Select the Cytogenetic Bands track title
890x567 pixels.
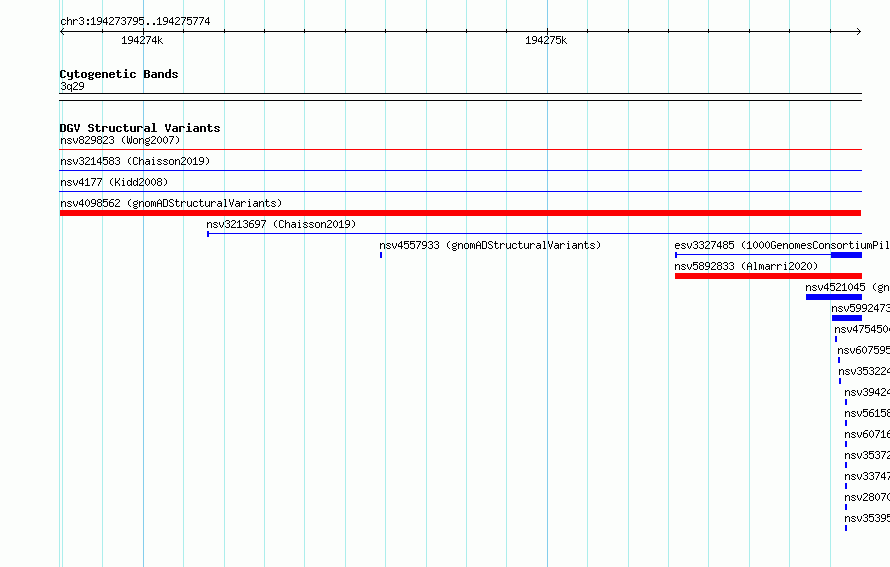pyautogui.click(x=119, y=74)
